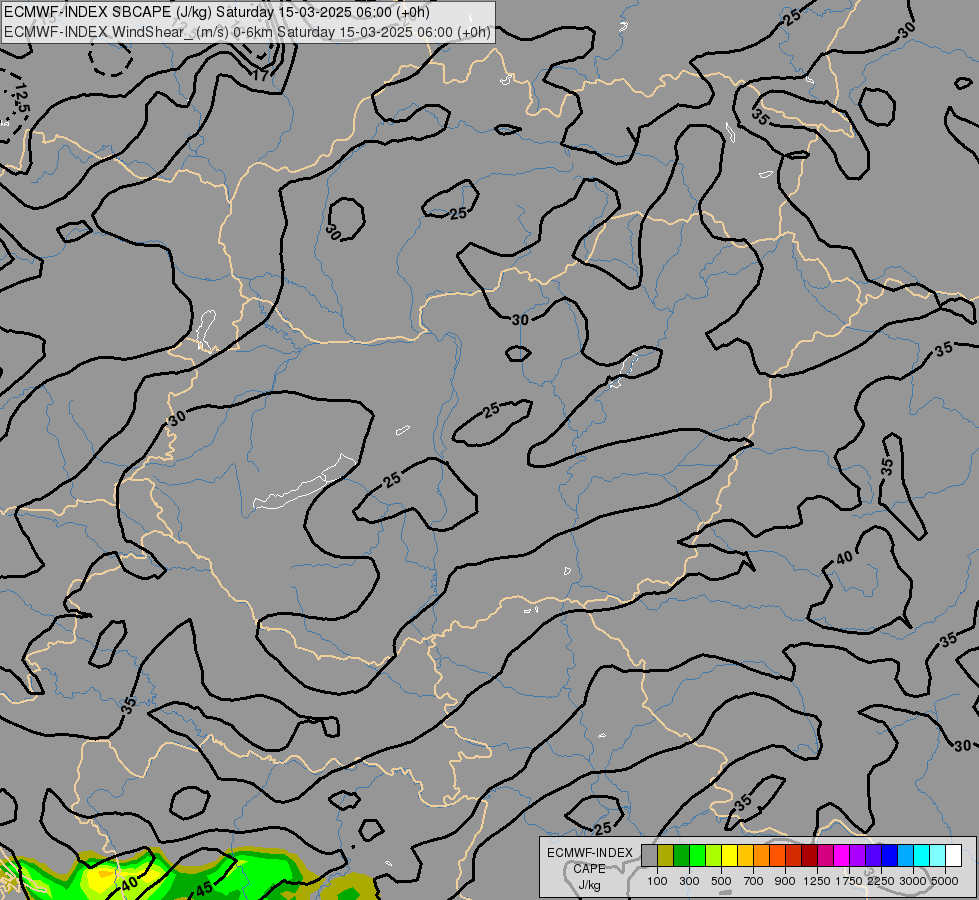979x900 pixels.
Task: Select the dark red legend swatch
Action: coord(809,855)
